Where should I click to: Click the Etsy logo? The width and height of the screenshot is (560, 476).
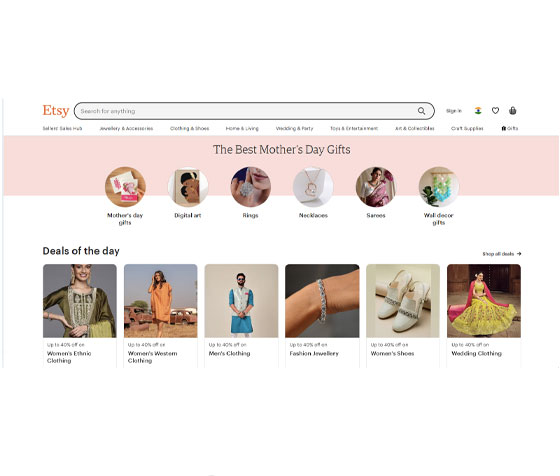(x=56, y=111)
